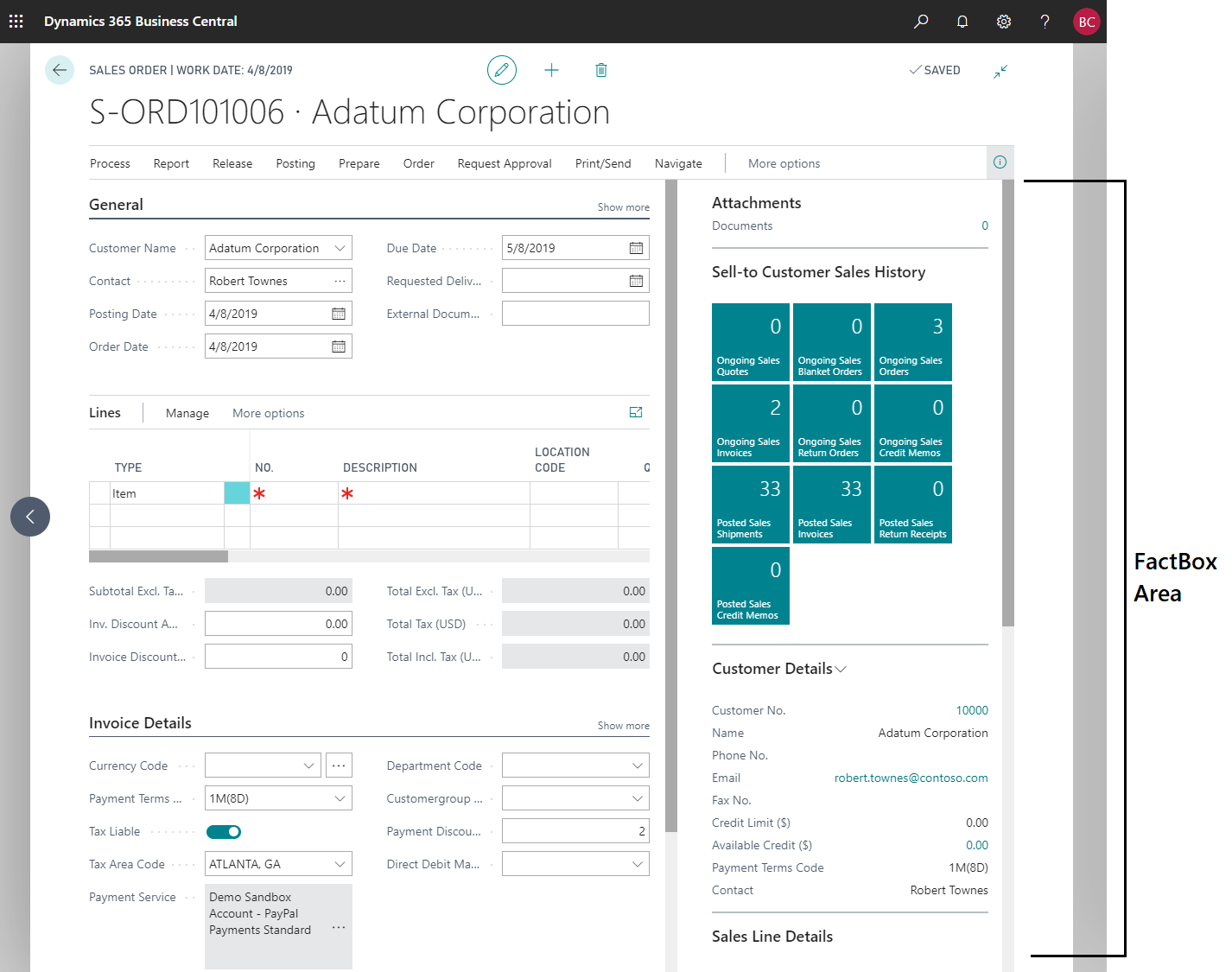This screenshot has height=972, width=1232.
Task: Open the Currency Code dropdown
Action: coord(308,766)
